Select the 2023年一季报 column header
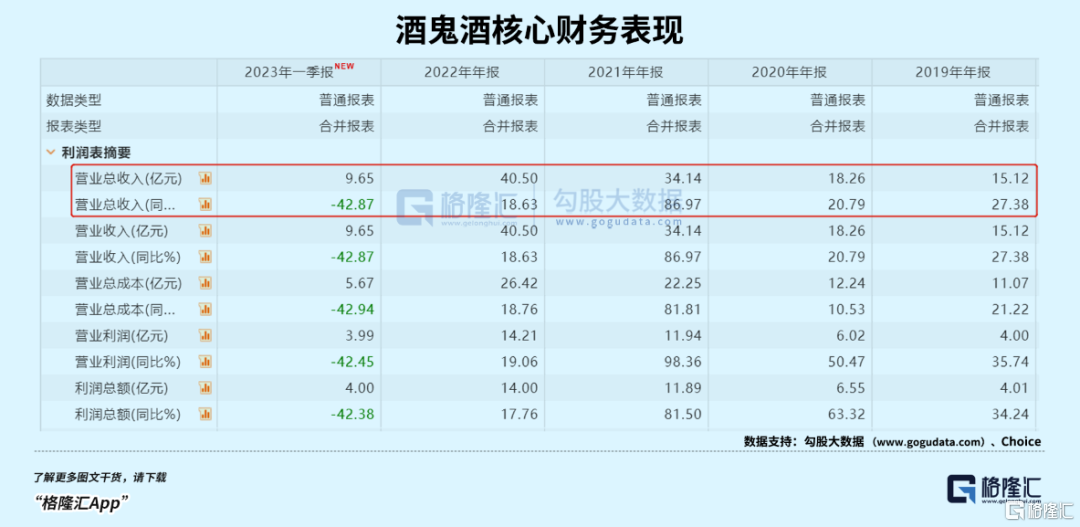1080x527 pixels. point(299,72)
